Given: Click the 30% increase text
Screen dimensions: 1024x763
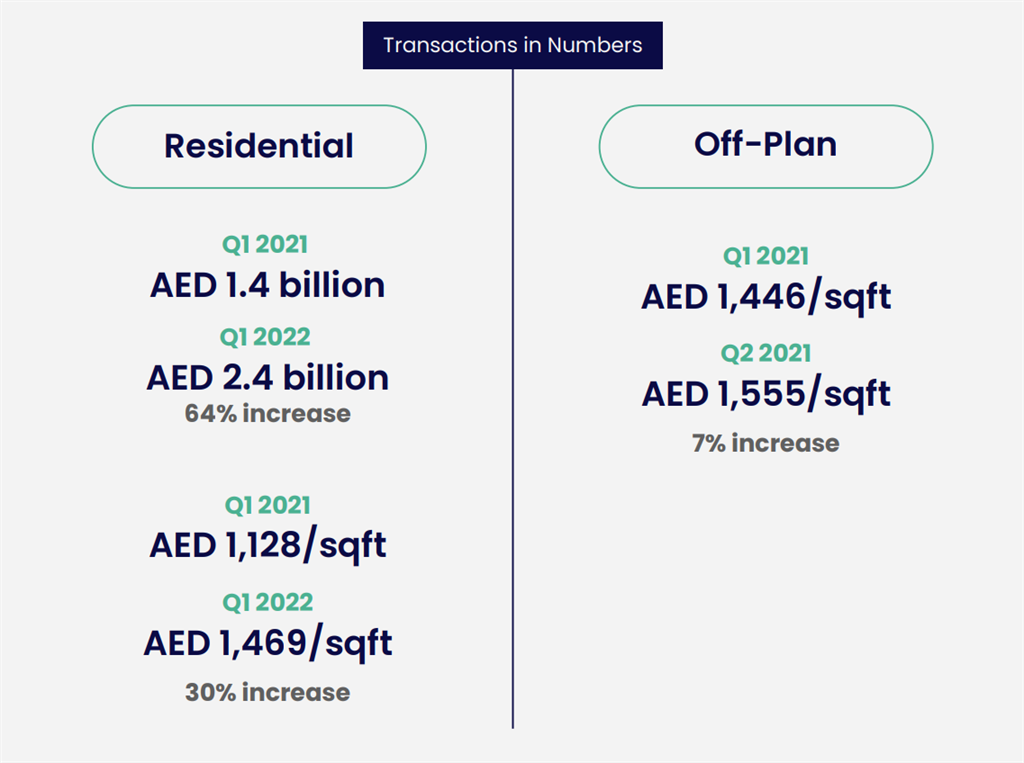Looking at the screenshot, I should [x=268, y=692].
